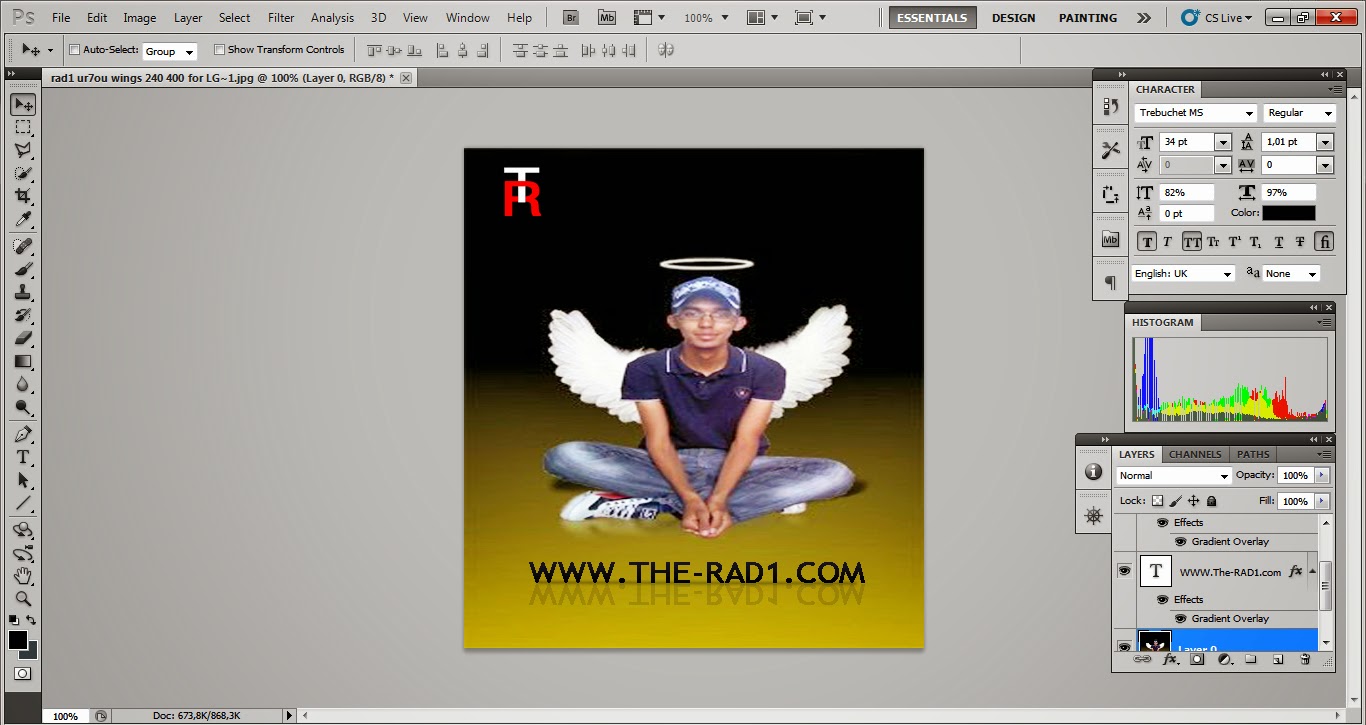The image size is (1366, 725).
Task: Open the Analysis menu
Action: pos(332,18)
